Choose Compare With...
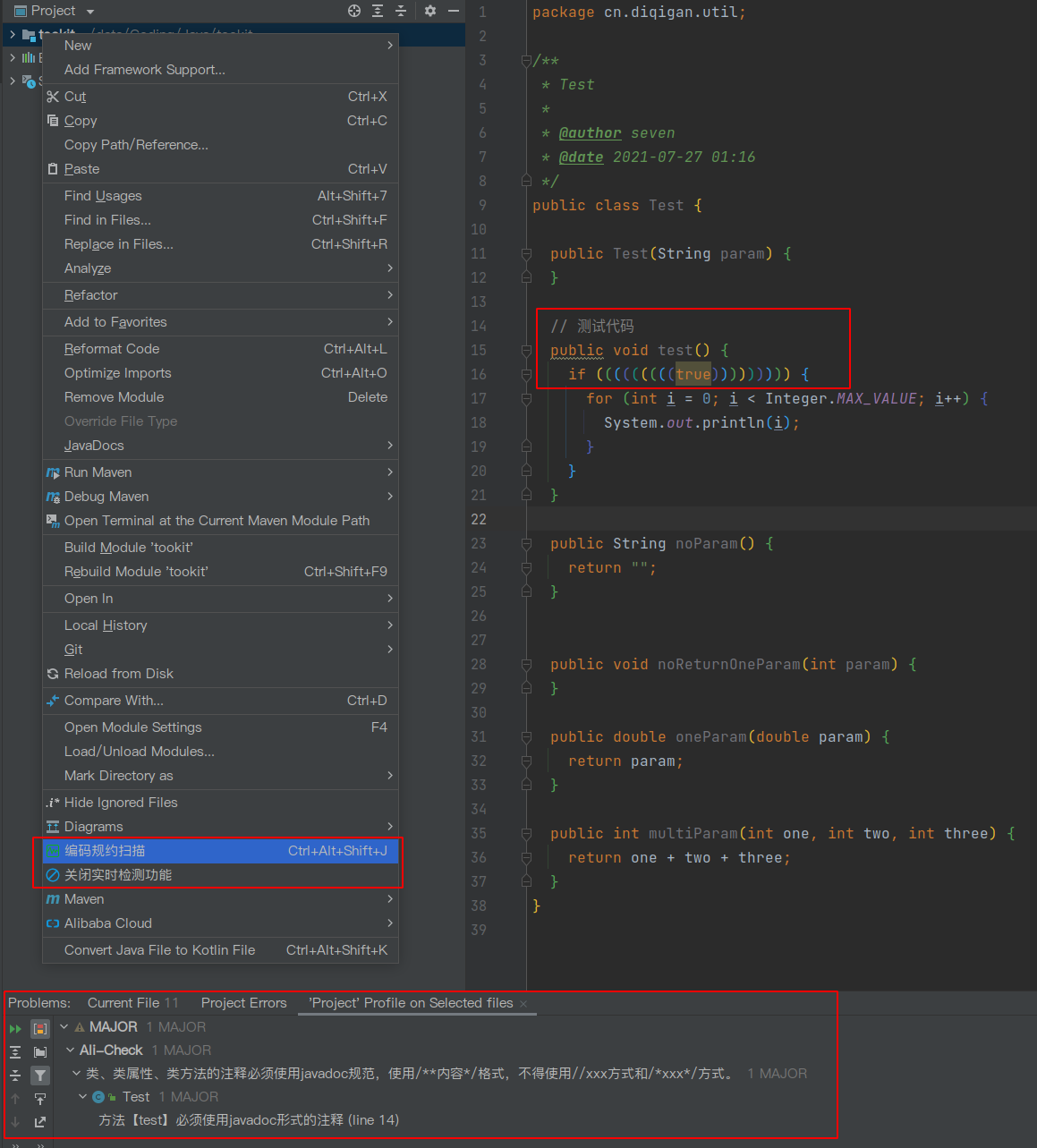 pos(220,701)
